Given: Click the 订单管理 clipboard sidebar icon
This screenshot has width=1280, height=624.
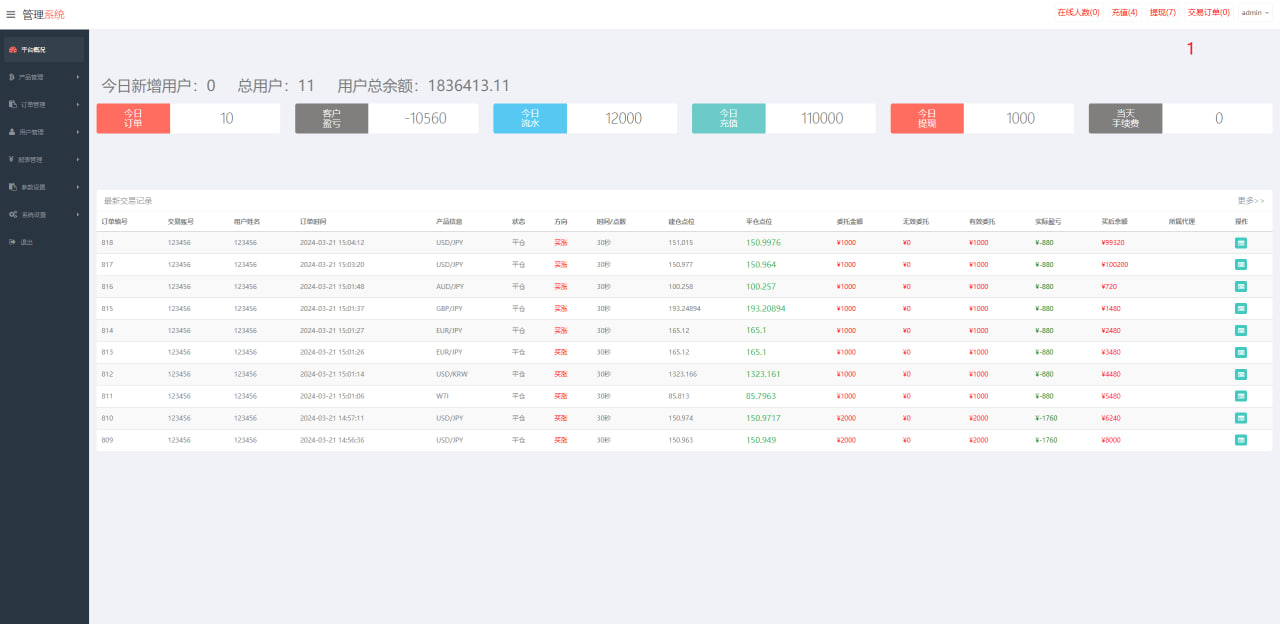Looking at the screenshot, I should pyautogui.click(x=12, y=104).
